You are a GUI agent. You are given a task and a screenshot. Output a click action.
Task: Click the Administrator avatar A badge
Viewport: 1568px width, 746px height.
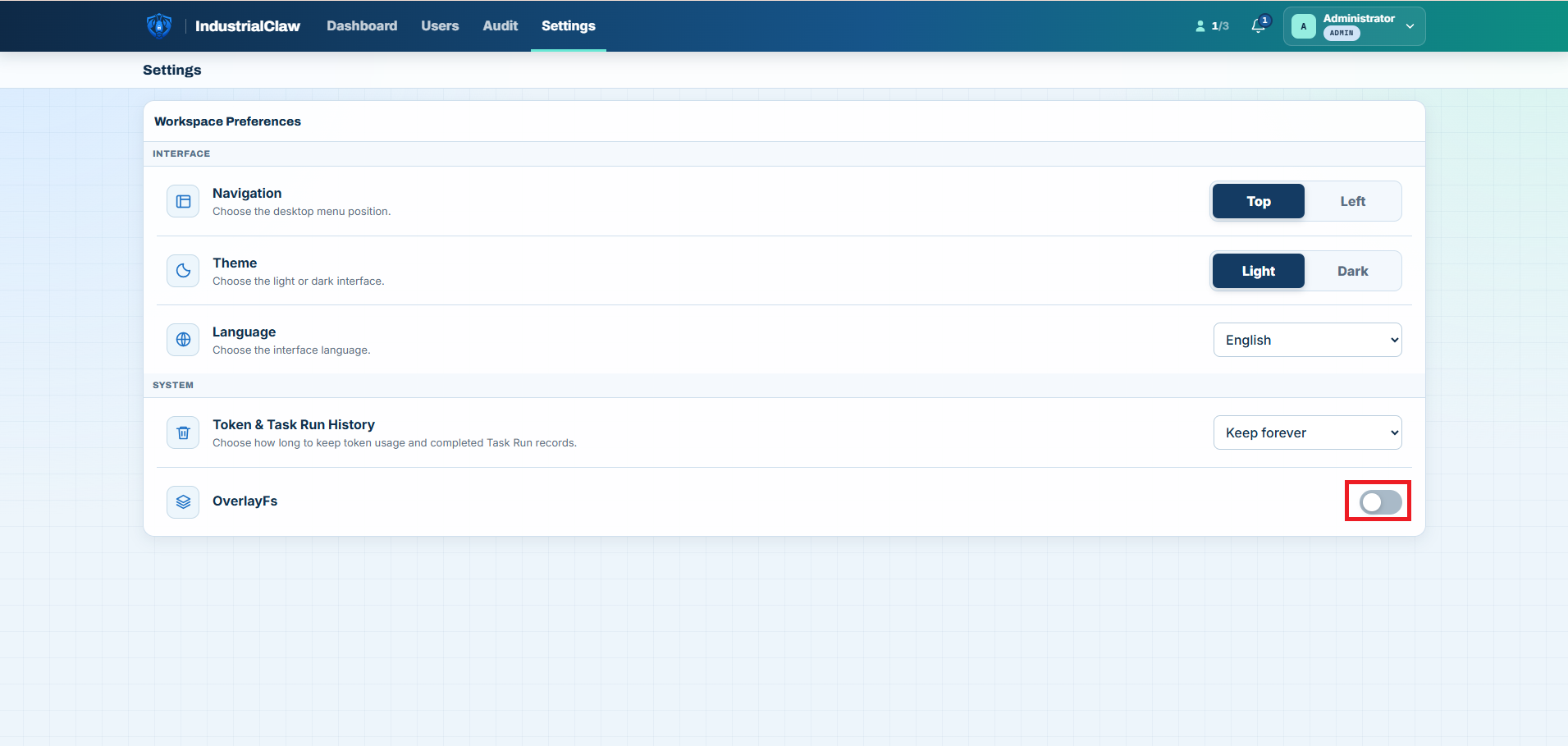pyautogui.click(x=1303, y=26)
